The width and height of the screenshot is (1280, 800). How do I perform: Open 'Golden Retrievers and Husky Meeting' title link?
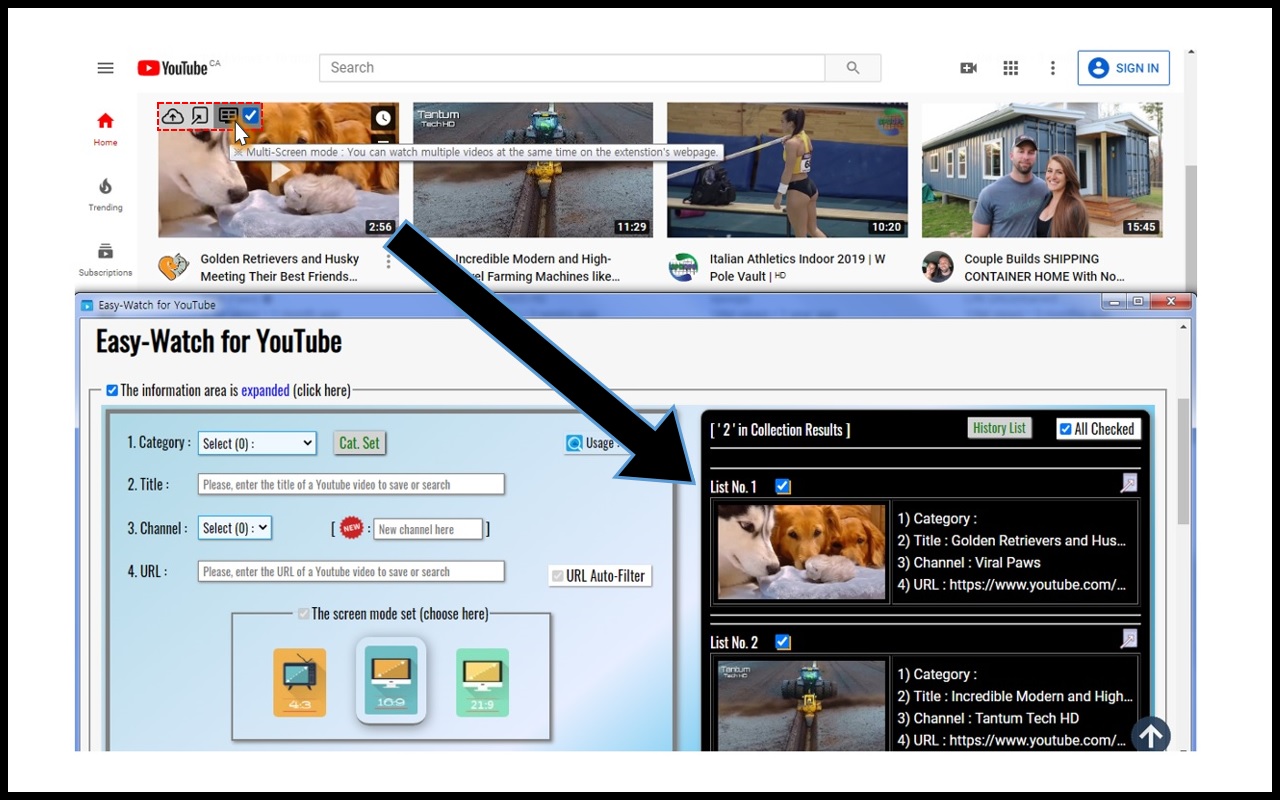[x=280, y=268]
